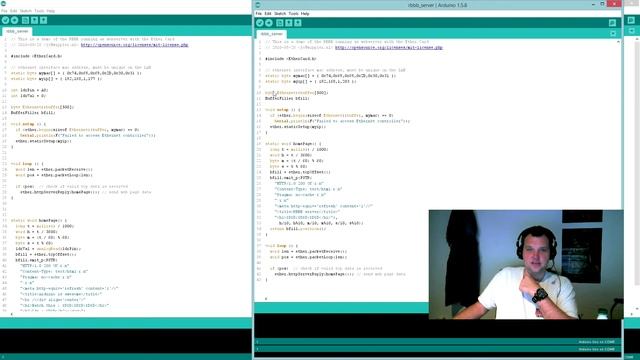The width and height of the screenshot is (640, 360).
Task: Click 'static byte mymac[]' line in left window
Action: 76,73
